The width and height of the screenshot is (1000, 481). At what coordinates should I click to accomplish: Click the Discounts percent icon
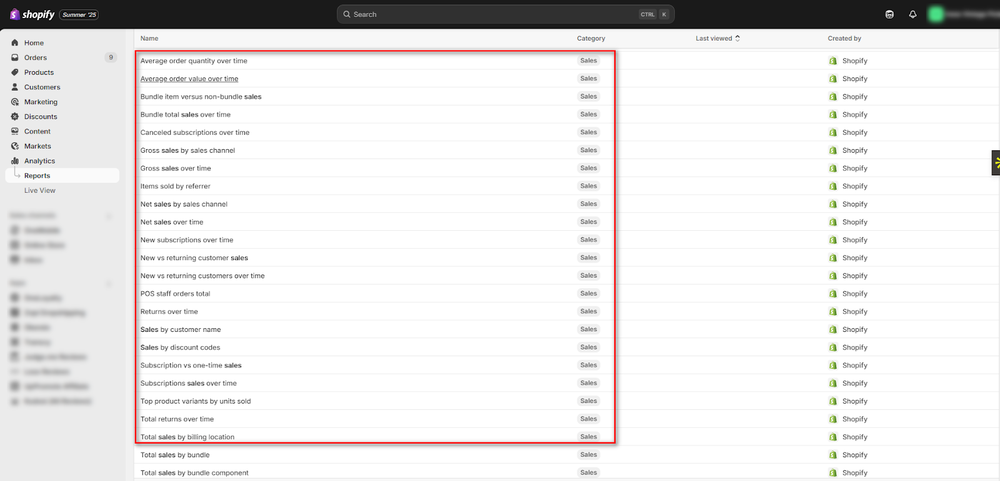click(15, 117)
